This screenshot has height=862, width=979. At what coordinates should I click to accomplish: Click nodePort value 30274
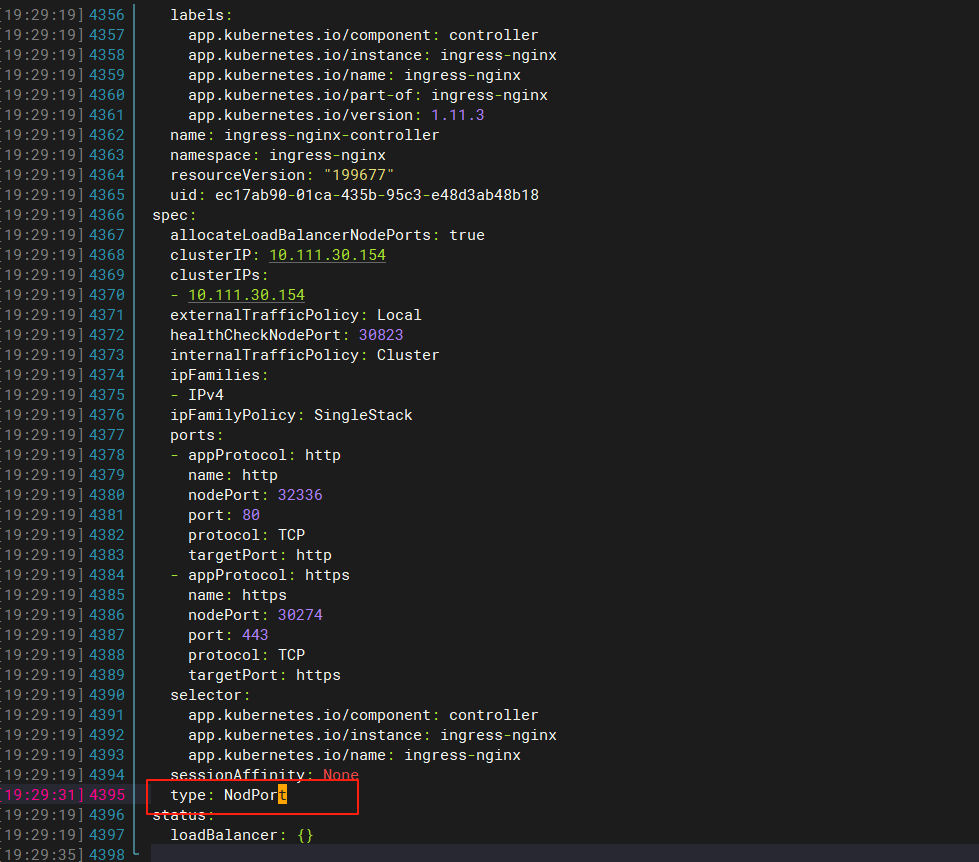300,615
